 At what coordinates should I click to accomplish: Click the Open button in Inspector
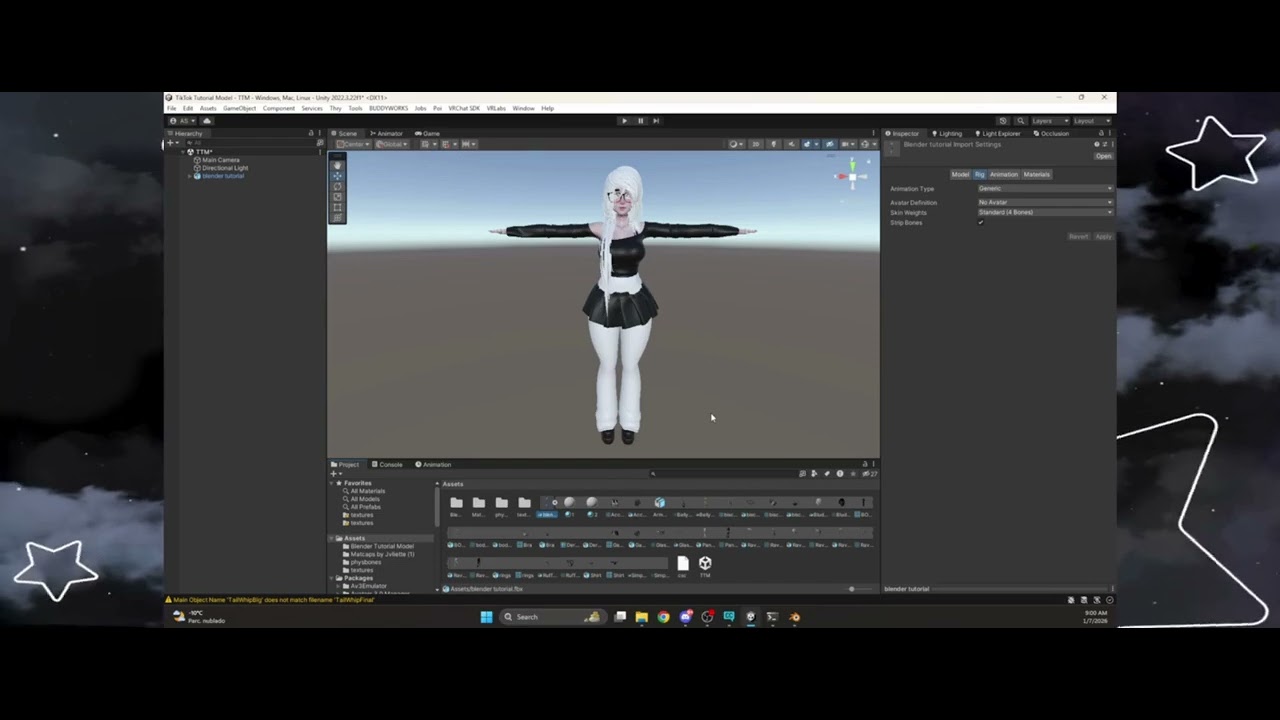[1103, 156]
